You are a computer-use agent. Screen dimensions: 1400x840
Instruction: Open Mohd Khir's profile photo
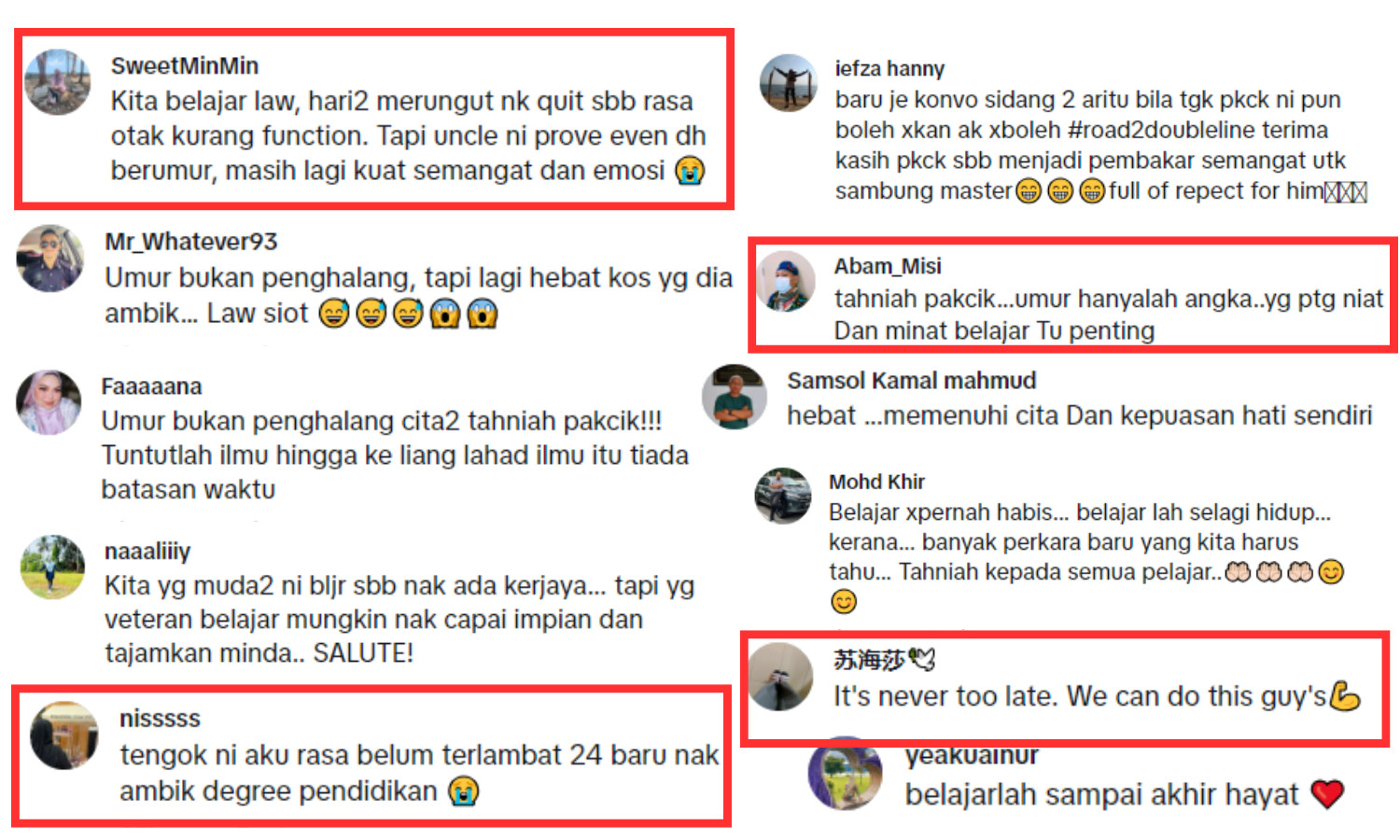[x=783, y=496]
